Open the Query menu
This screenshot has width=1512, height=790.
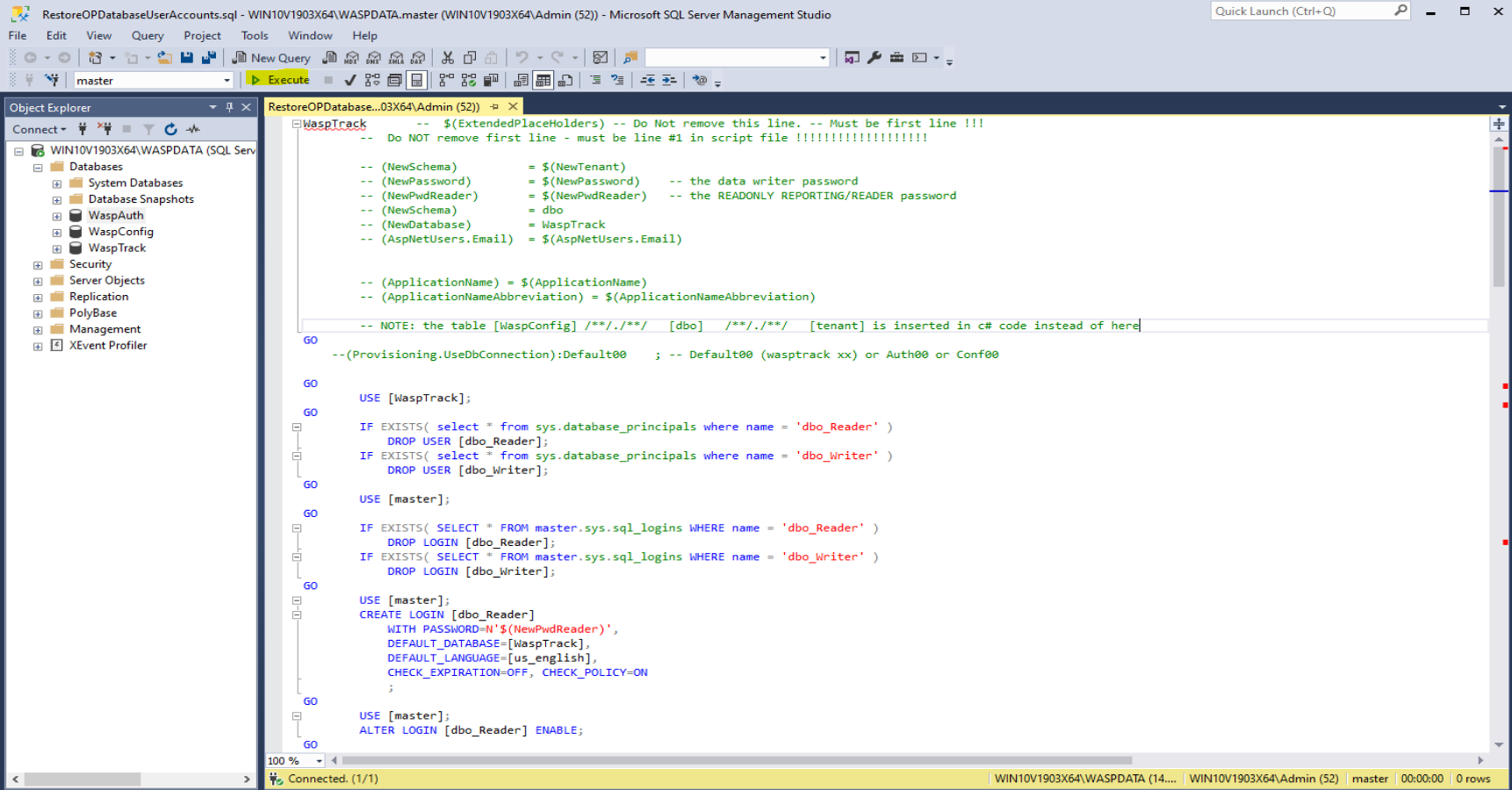pos(148,35)
